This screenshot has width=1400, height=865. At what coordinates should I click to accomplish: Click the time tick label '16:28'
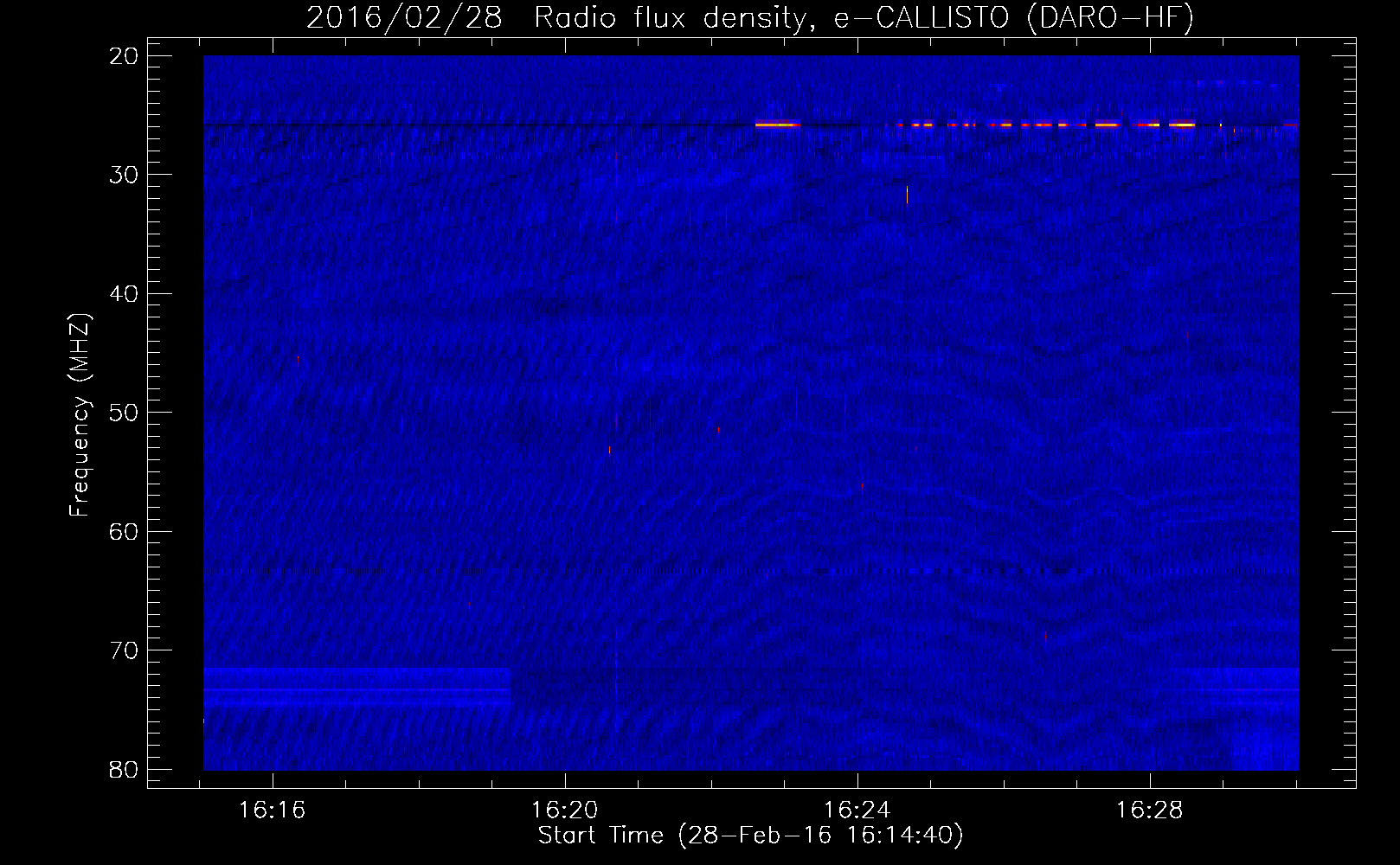(1149, 811)
